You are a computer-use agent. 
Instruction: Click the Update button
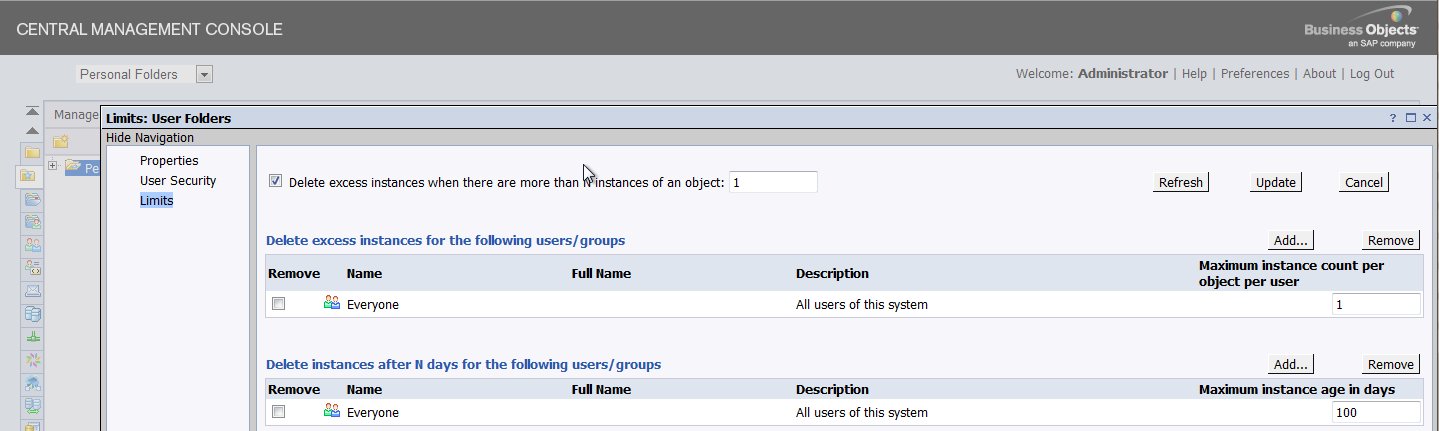tap(1275, 182)
